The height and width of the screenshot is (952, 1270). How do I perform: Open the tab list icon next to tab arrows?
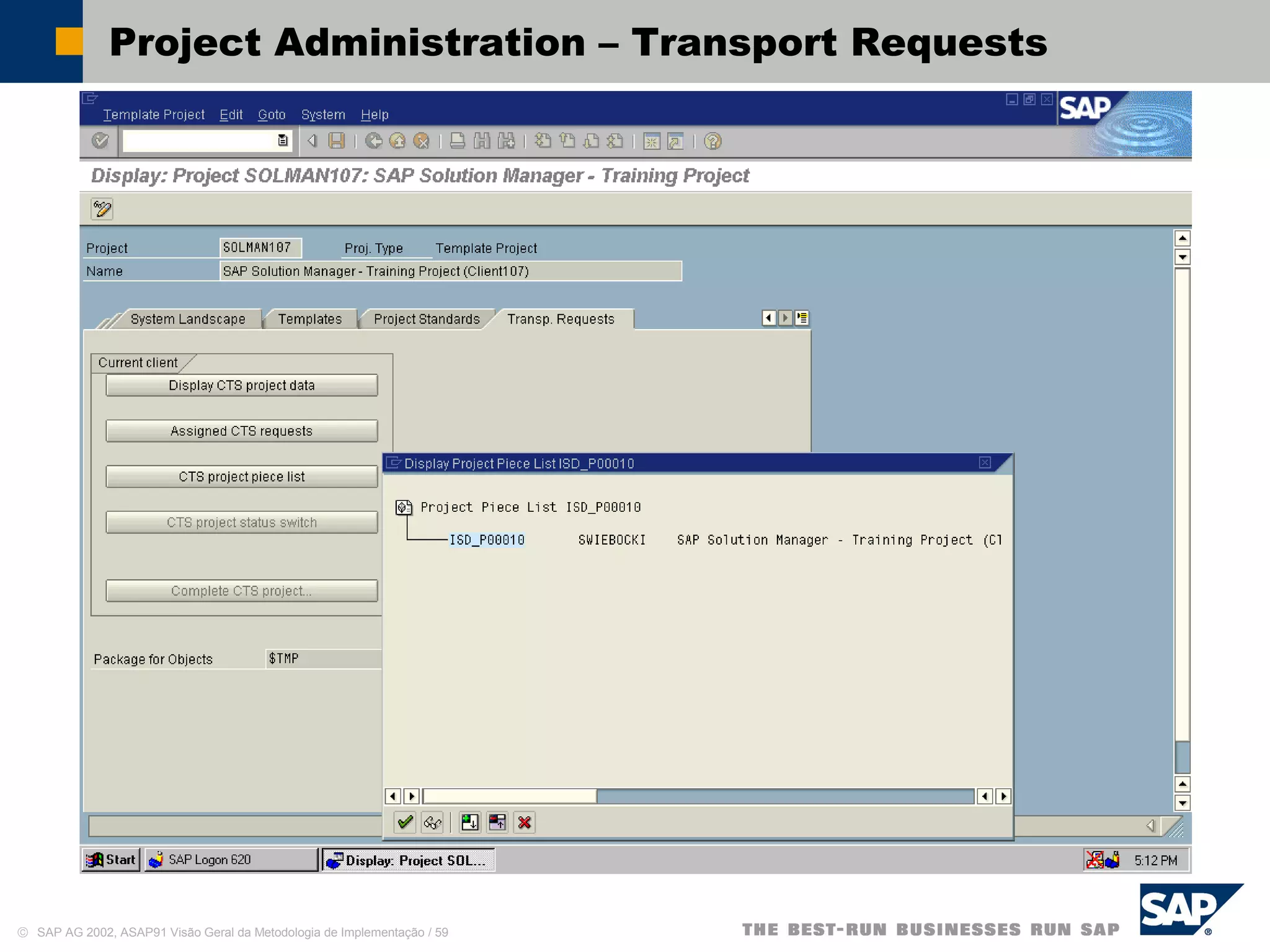pyautogui.click(x=802, y=318)
